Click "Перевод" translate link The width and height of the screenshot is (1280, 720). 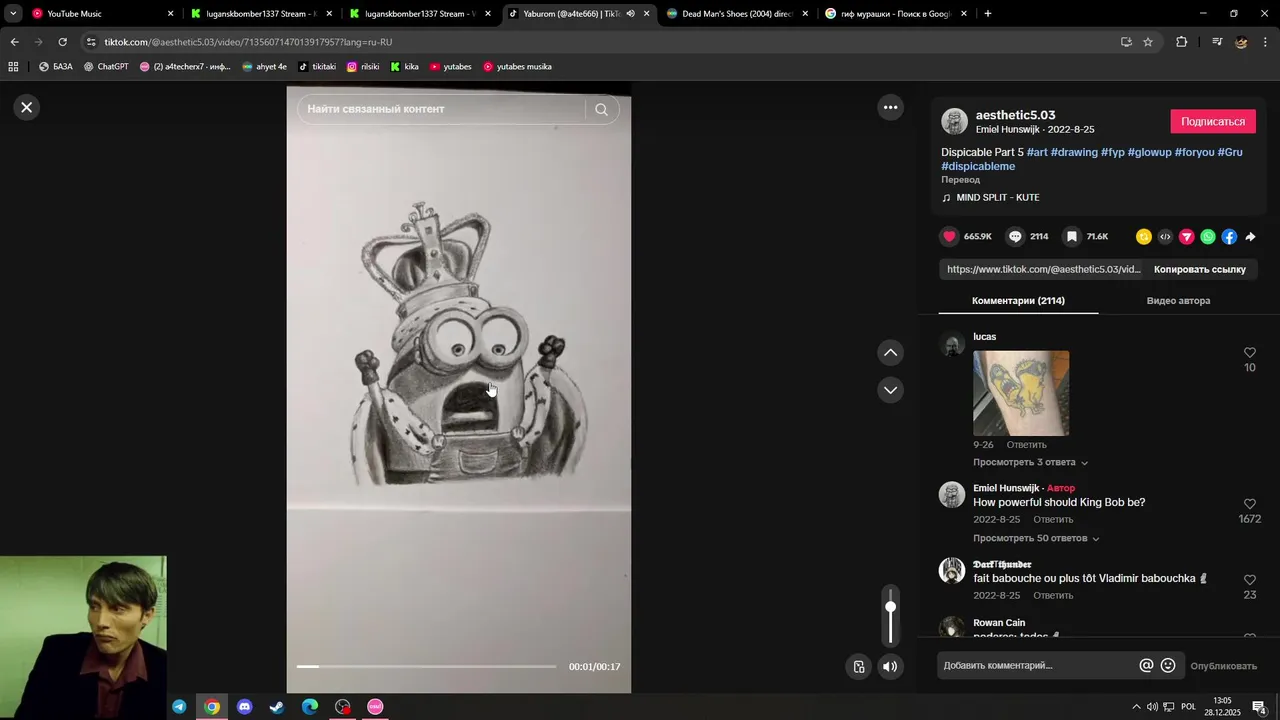click(960, 180)
